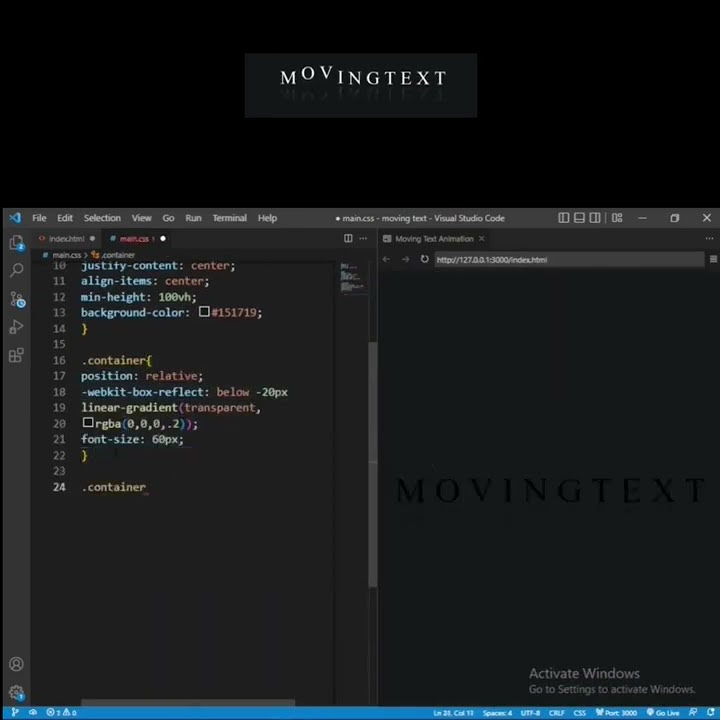This screenshot has width=720, height=720.
Task: Open errors and warnings in status bar
Action: [x=61, y=712]
